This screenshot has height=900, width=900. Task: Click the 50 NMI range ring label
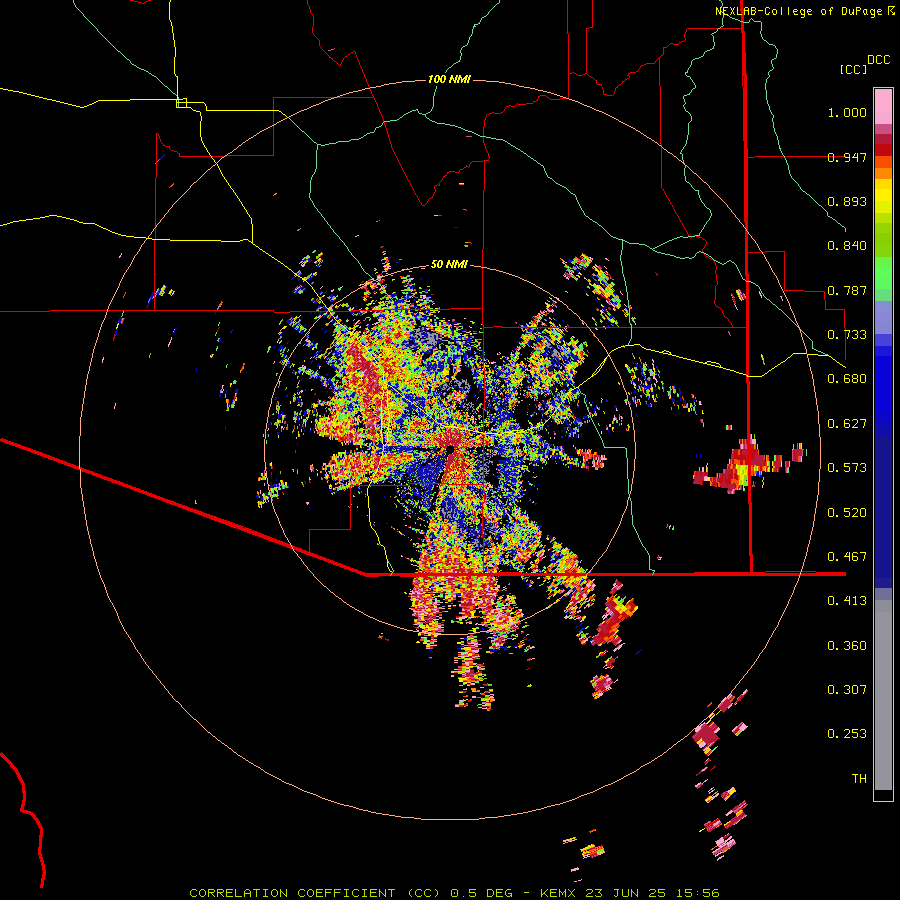pos(449,264)
